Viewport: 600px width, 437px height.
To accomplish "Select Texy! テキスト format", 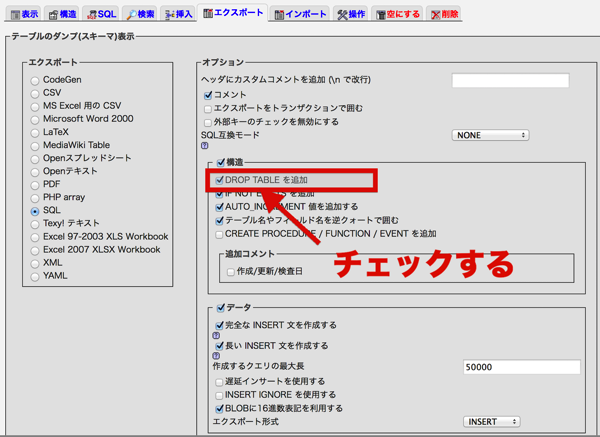I will 35,224.
